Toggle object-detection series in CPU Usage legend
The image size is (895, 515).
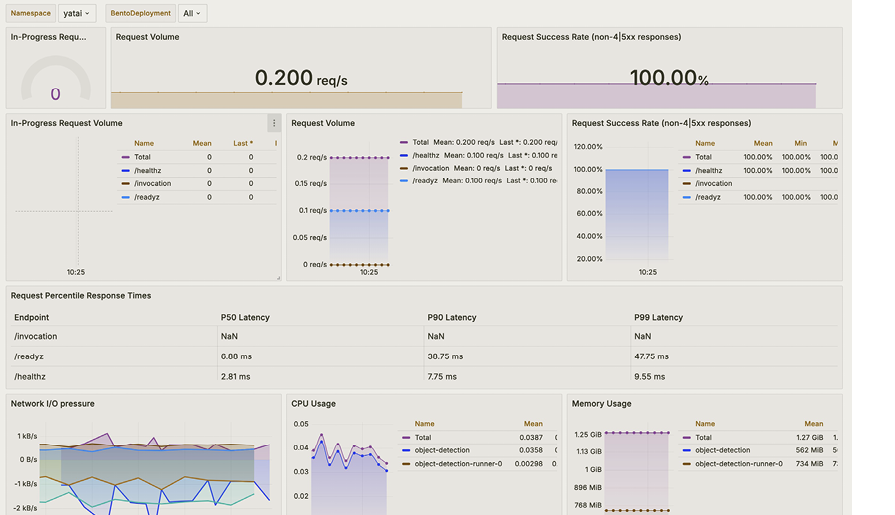[x=442, y=450]
